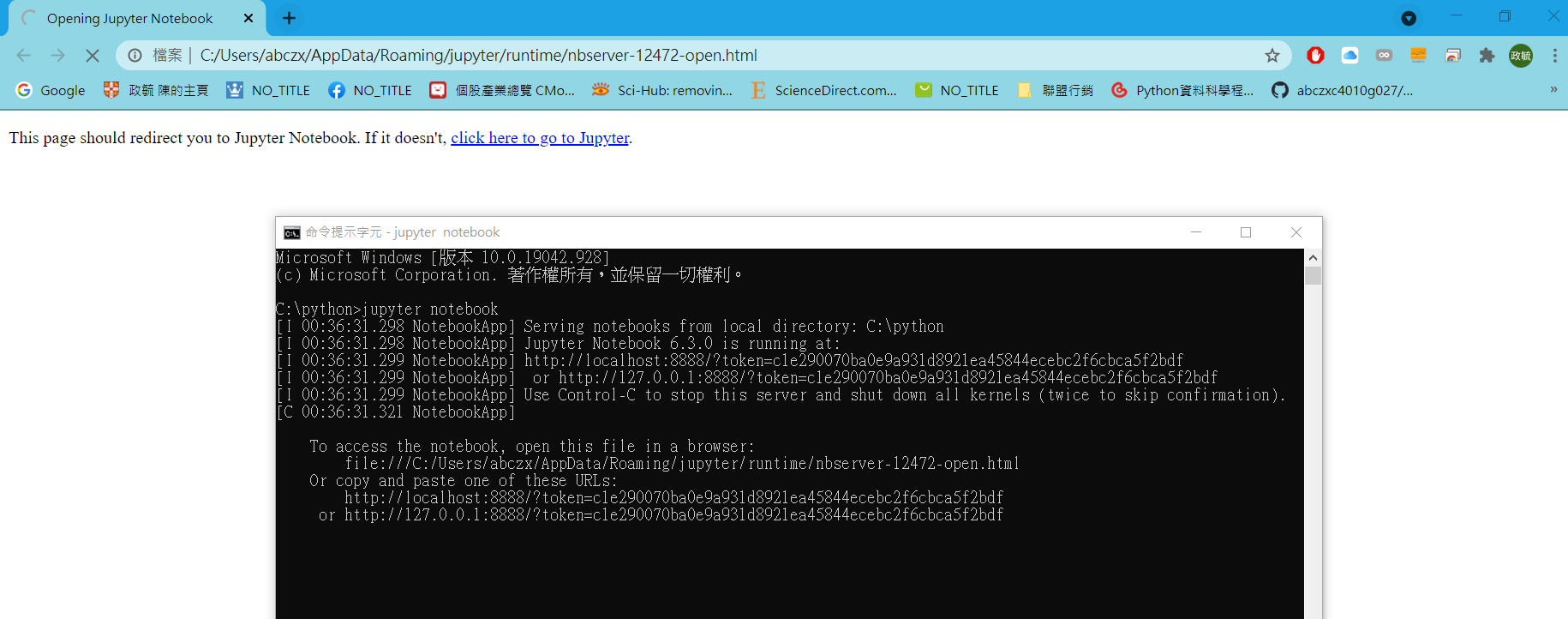This screenshot has height=619, width=1568.
Task: Open the Python資料科學 bookmark
Action: [1182, 90]
